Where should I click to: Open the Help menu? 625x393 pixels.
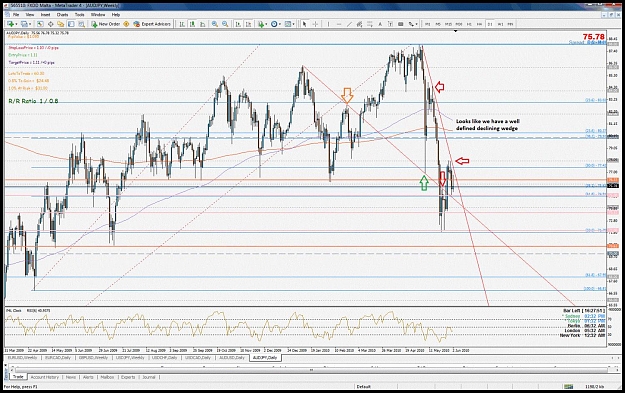click(x=116, y=15)
